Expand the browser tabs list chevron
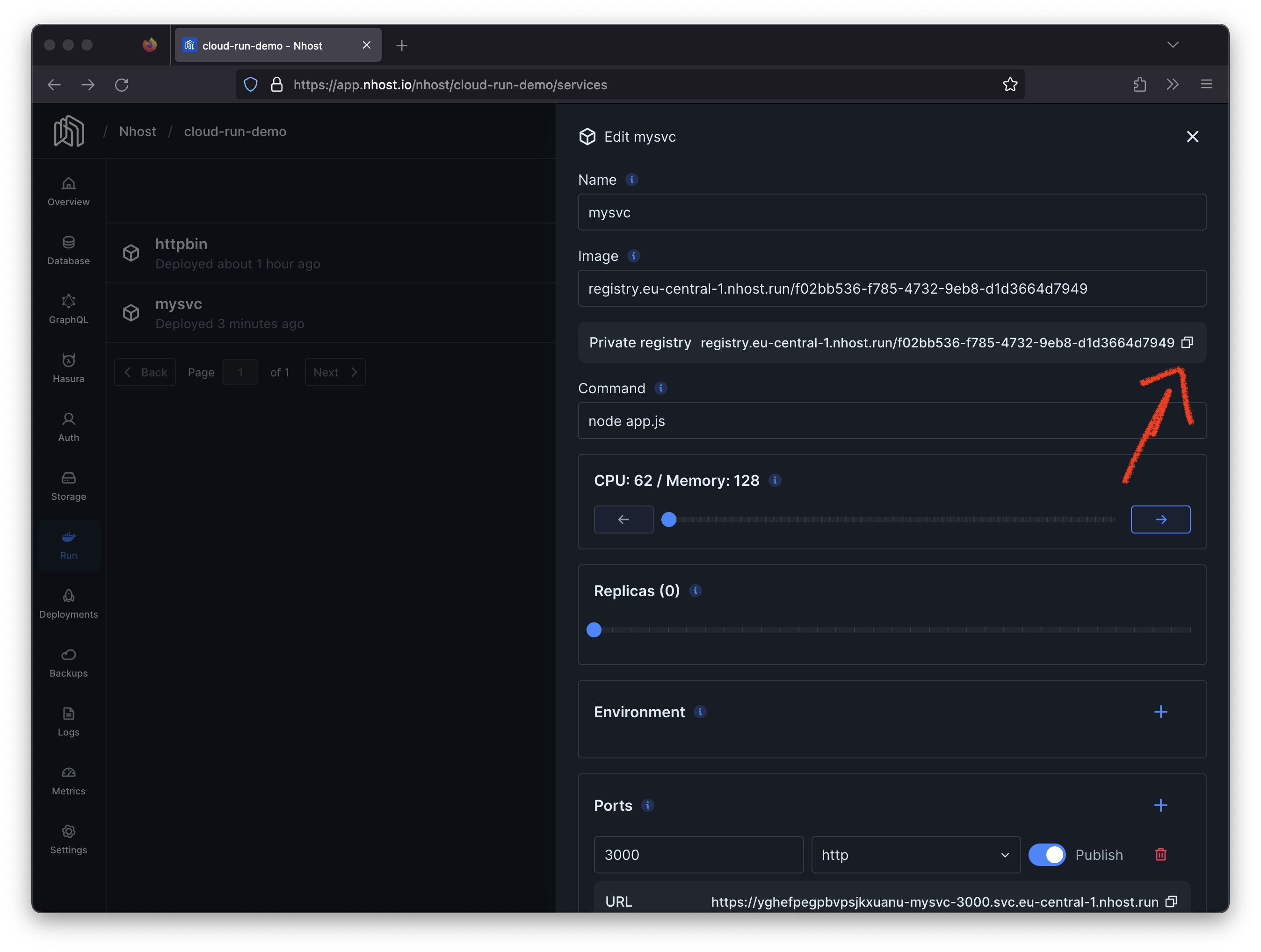The image size is (1261, 952). tap(1172, 45)
